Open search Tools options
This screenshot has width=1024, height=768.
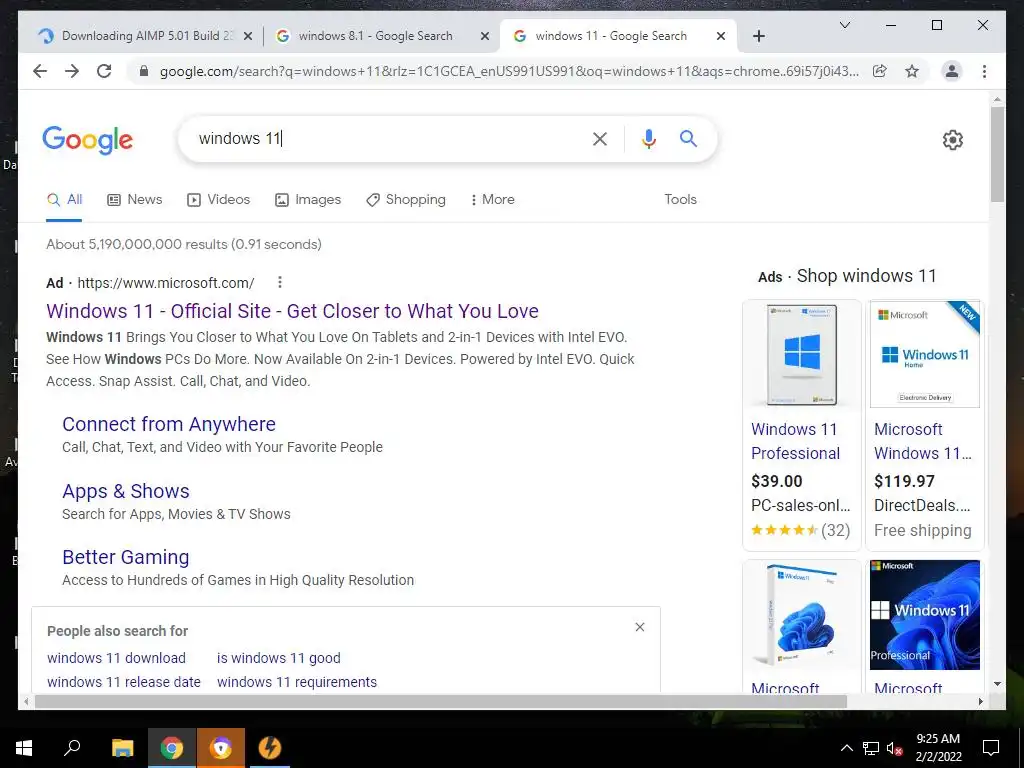click(x=680, y=199)
